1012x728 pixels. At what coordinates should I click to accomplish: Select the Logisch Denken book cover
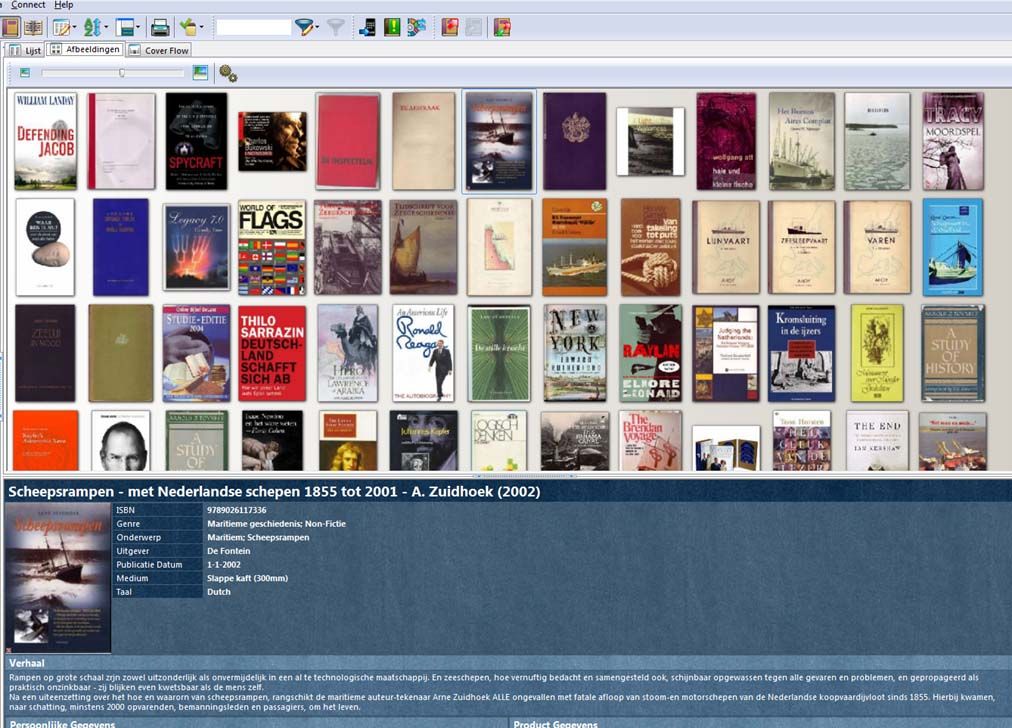point(499,441)
